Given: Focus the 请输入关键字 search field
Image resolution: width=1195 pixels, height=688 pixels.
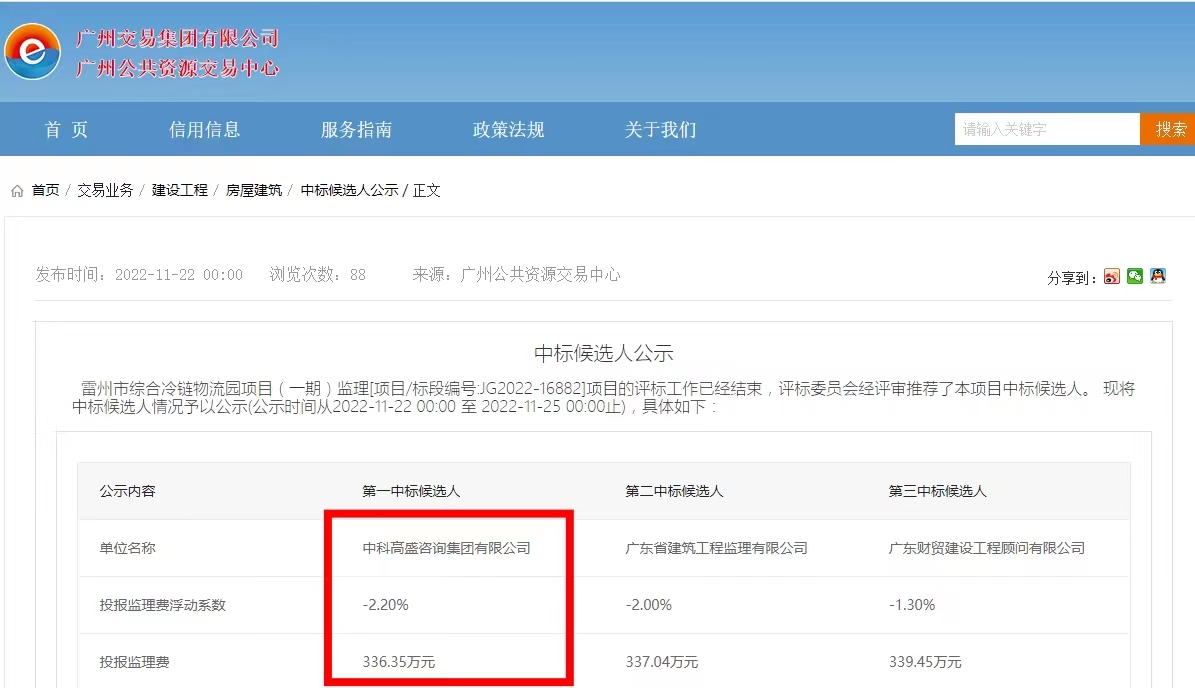Looking at the screenshot, I should pyautogui.click(x=1046, y=130).
